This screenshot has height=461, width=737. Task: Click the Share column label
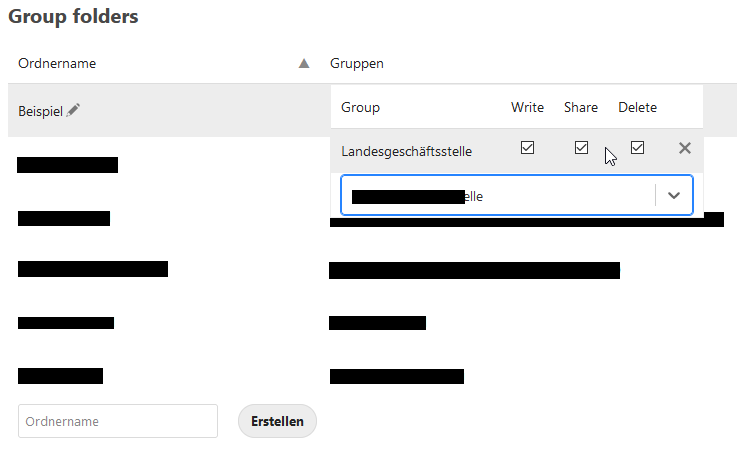pos(580,107)
